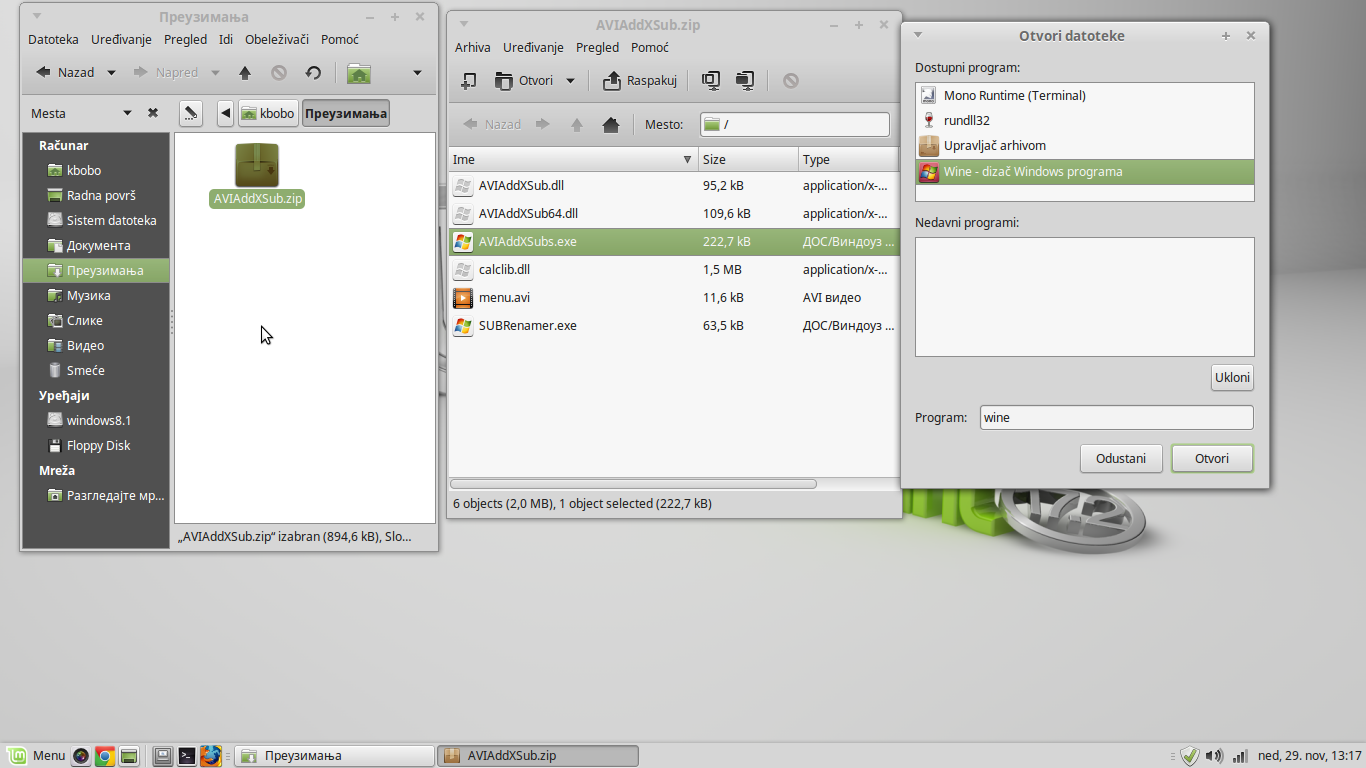Open file manager toolbar overflow dropdown
Viewport: 1366px width, 768px height.
click(x=417, y=72)
